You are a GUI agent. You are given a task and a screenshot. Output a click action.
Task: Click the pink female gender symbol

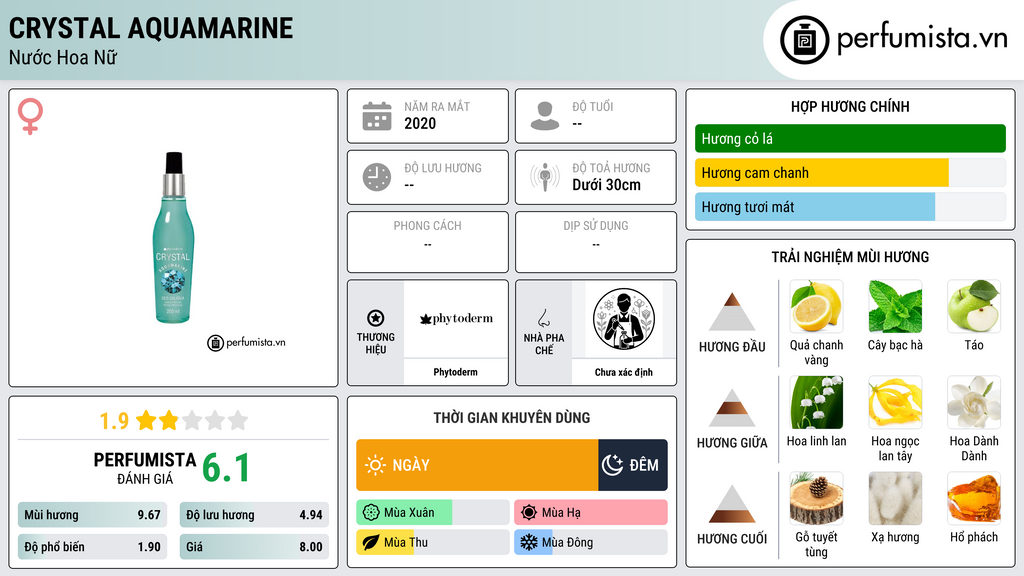pos(30,116)
